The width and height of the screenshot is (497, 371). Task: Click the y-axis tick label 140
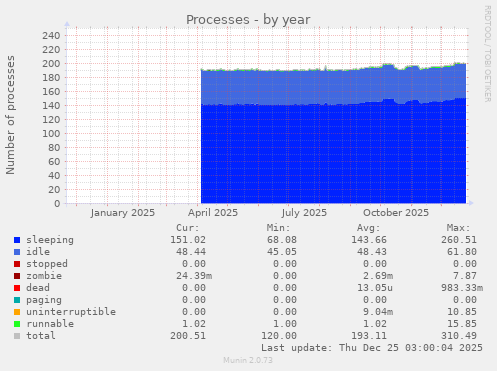51,106
